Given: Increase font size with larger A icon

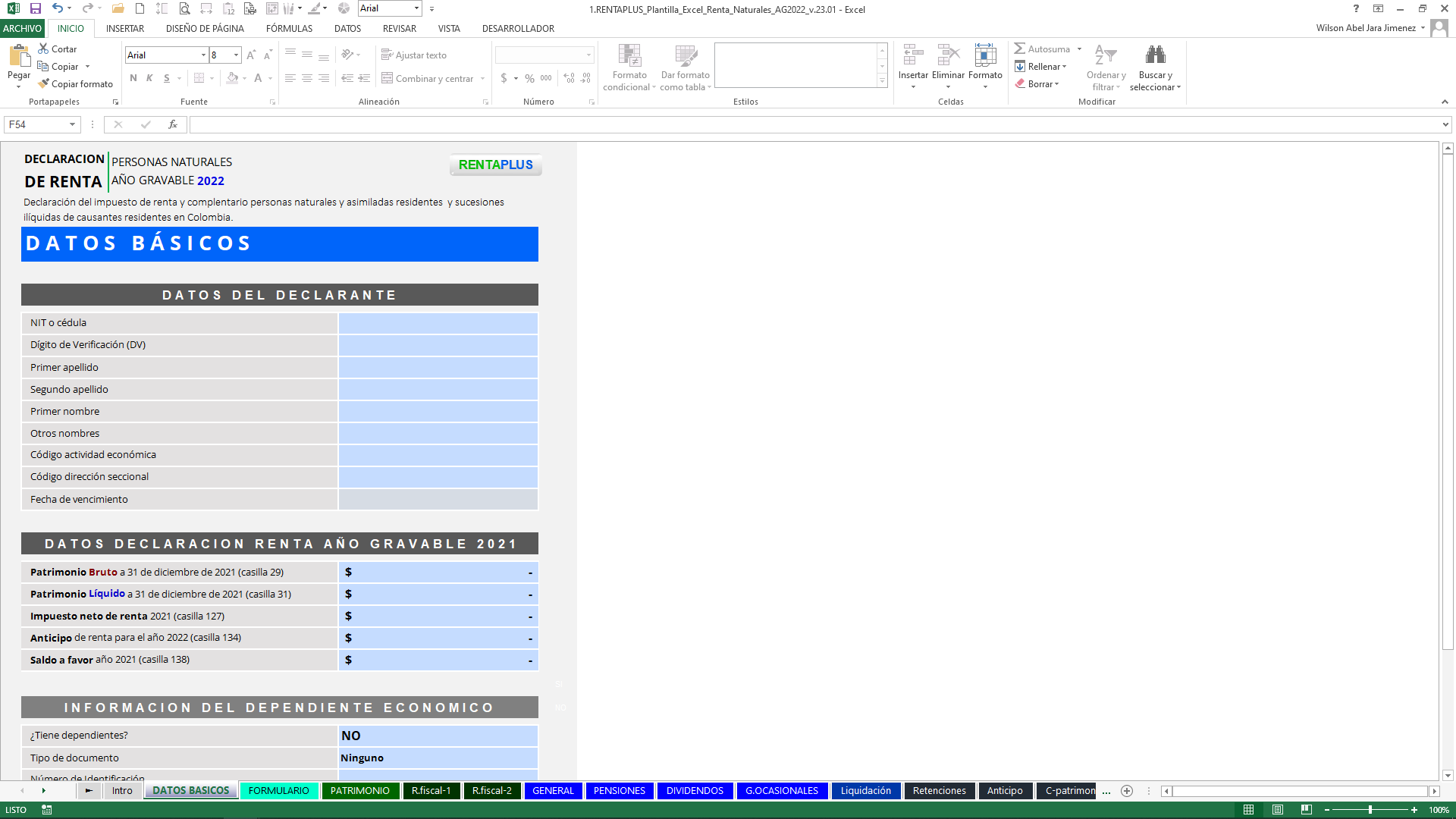Looking at the screenshot, I should [251, 55].
